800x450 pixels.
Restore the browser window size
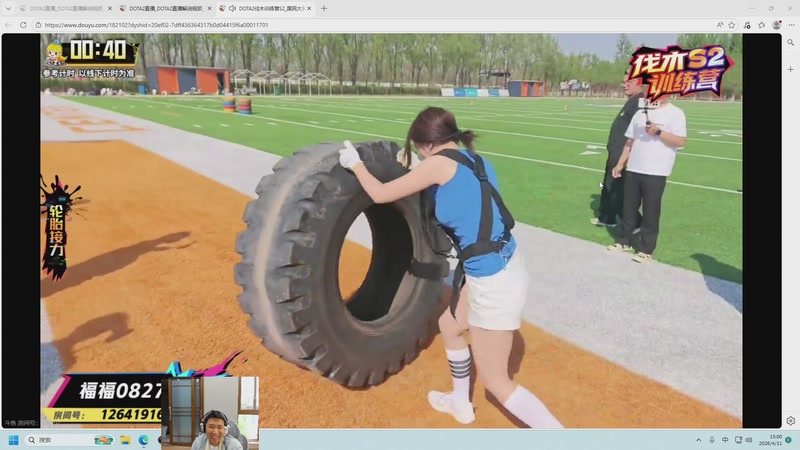(771, 8)
